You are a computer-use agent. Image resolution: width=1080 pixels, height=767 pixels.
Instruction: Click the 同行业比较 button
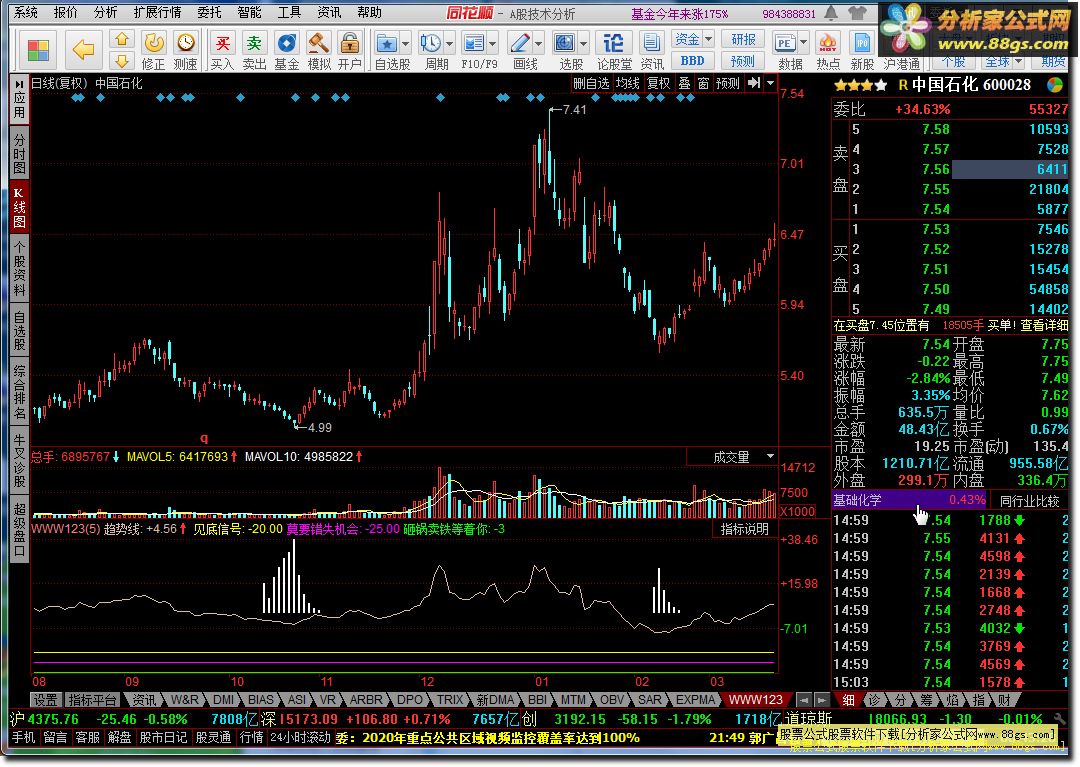click(1030, 501)
